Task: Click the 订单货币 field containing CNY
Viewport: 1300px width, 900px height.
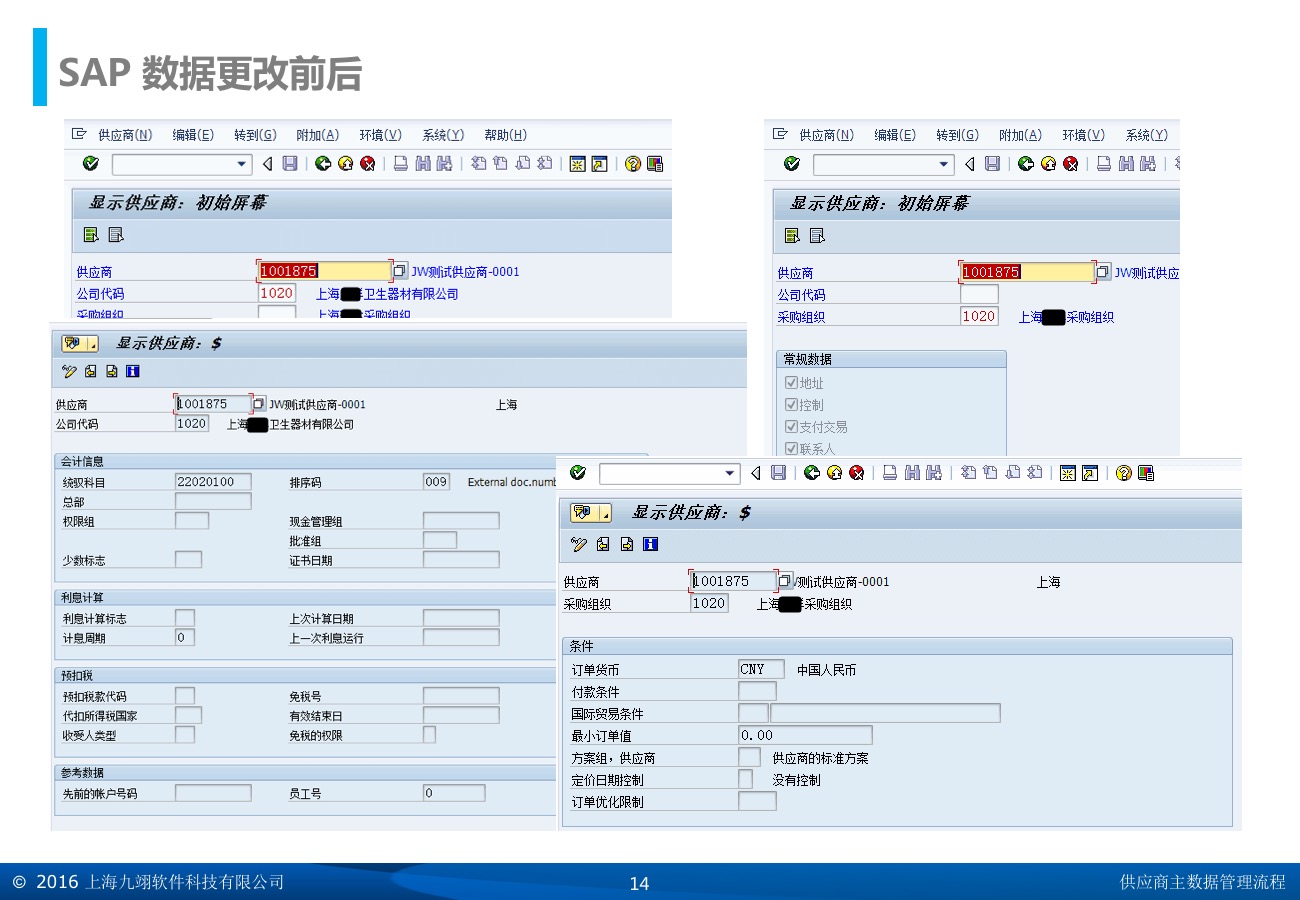Action: click(x=760, y=670)
